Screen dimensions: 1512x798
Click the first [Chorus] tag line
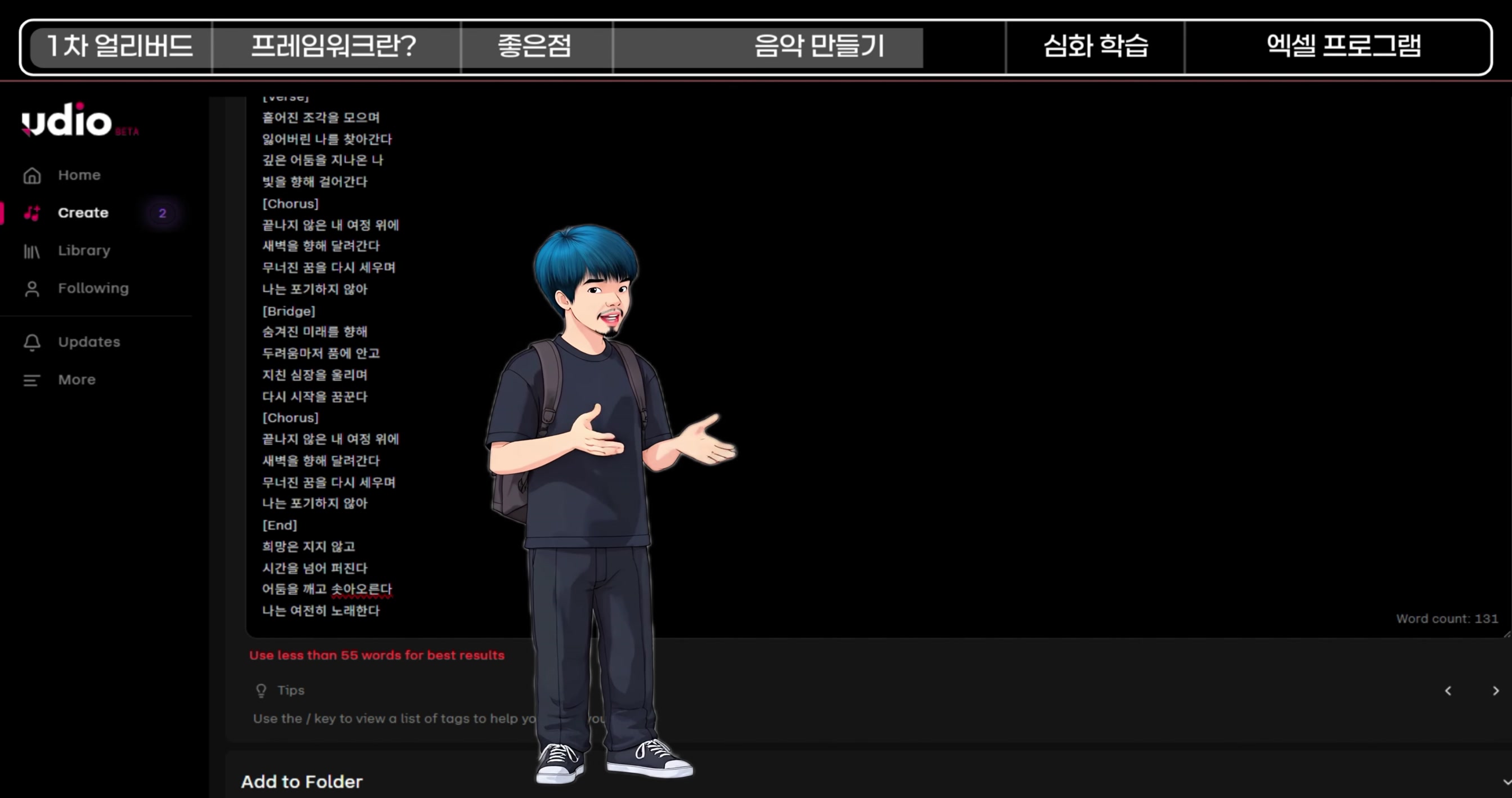[x=291, y=204]
